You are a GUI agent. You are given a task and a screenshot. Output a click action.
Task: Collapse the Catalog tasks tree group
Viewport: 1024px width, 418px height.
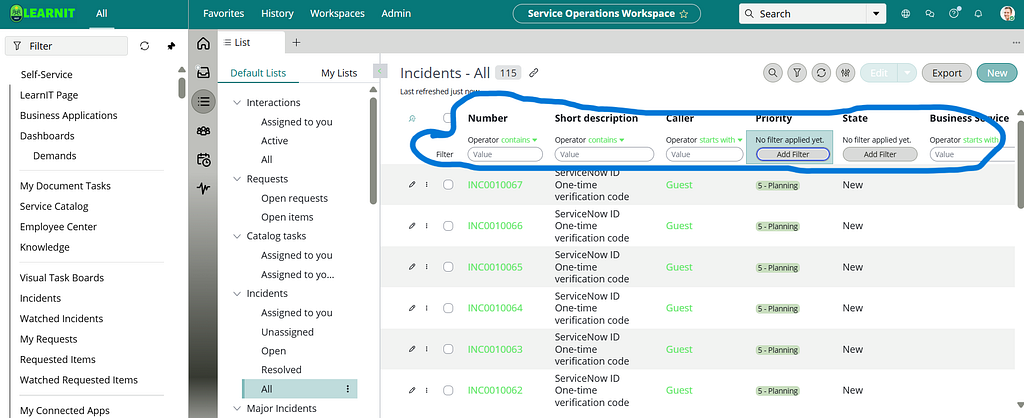[237, 236]
